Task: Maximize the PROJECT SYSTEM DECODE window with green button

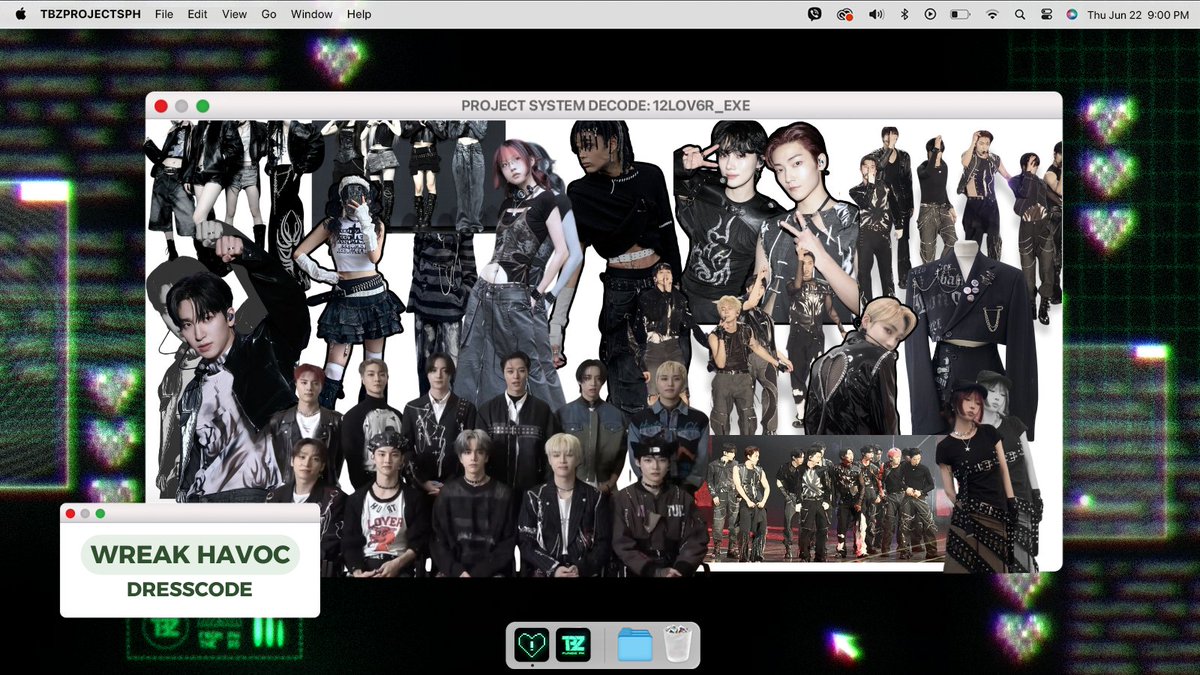Action: tap(203, 106)
